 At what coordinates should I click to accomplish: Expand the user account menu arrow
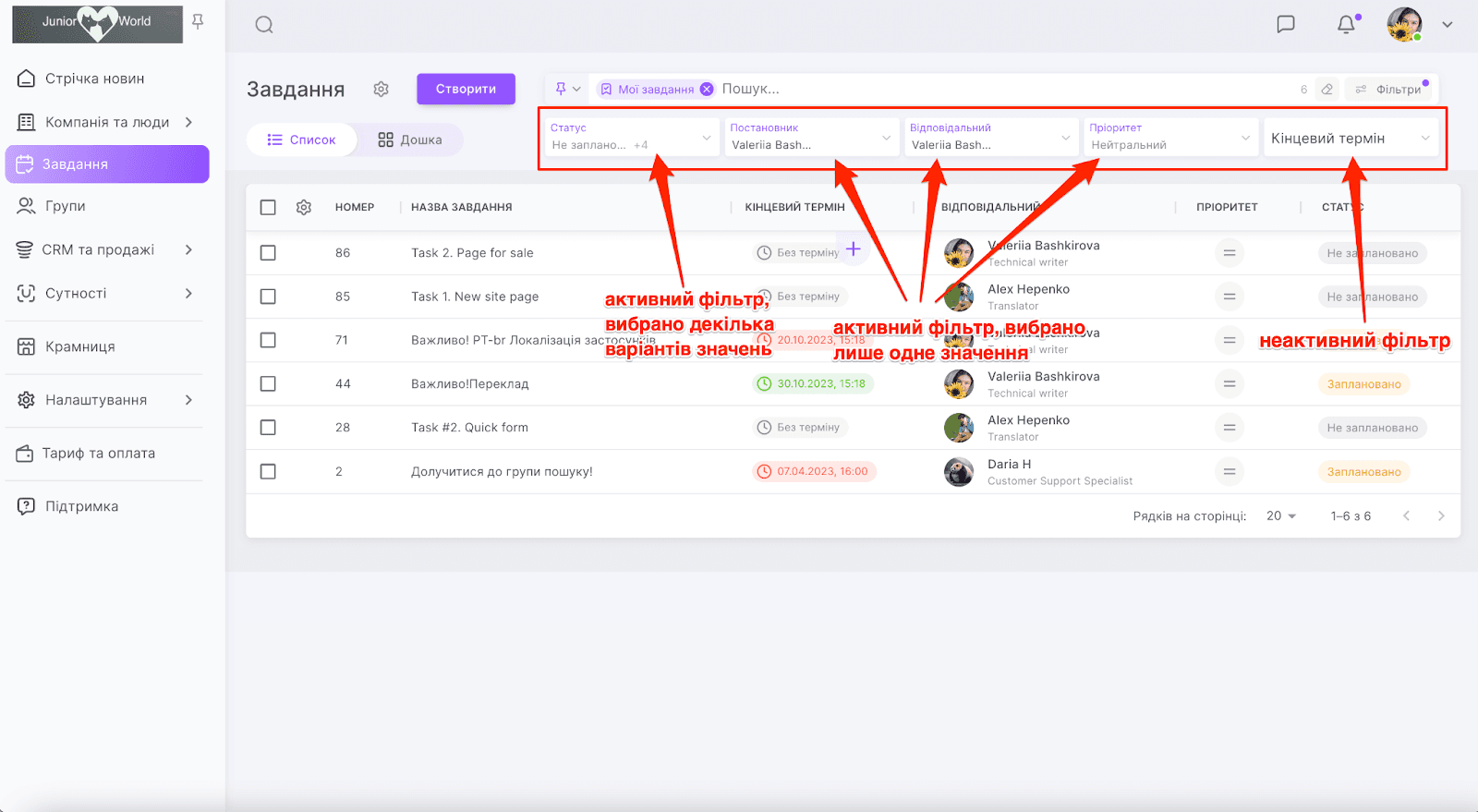pyautogui.click(x=1448, y=25)
